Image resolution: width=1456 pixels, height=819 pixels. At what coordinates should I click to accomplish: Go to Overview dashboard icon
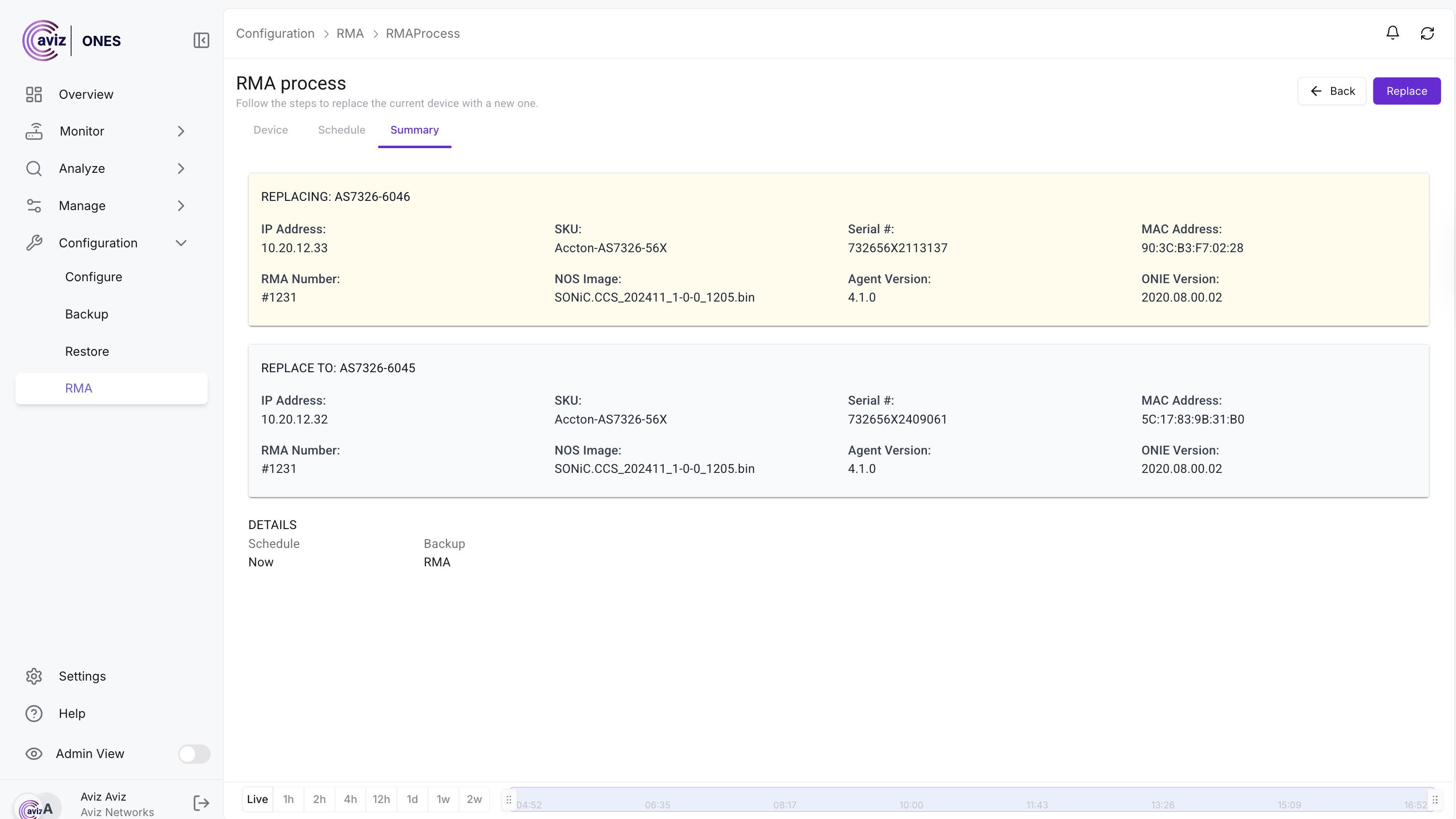point(34,94)
